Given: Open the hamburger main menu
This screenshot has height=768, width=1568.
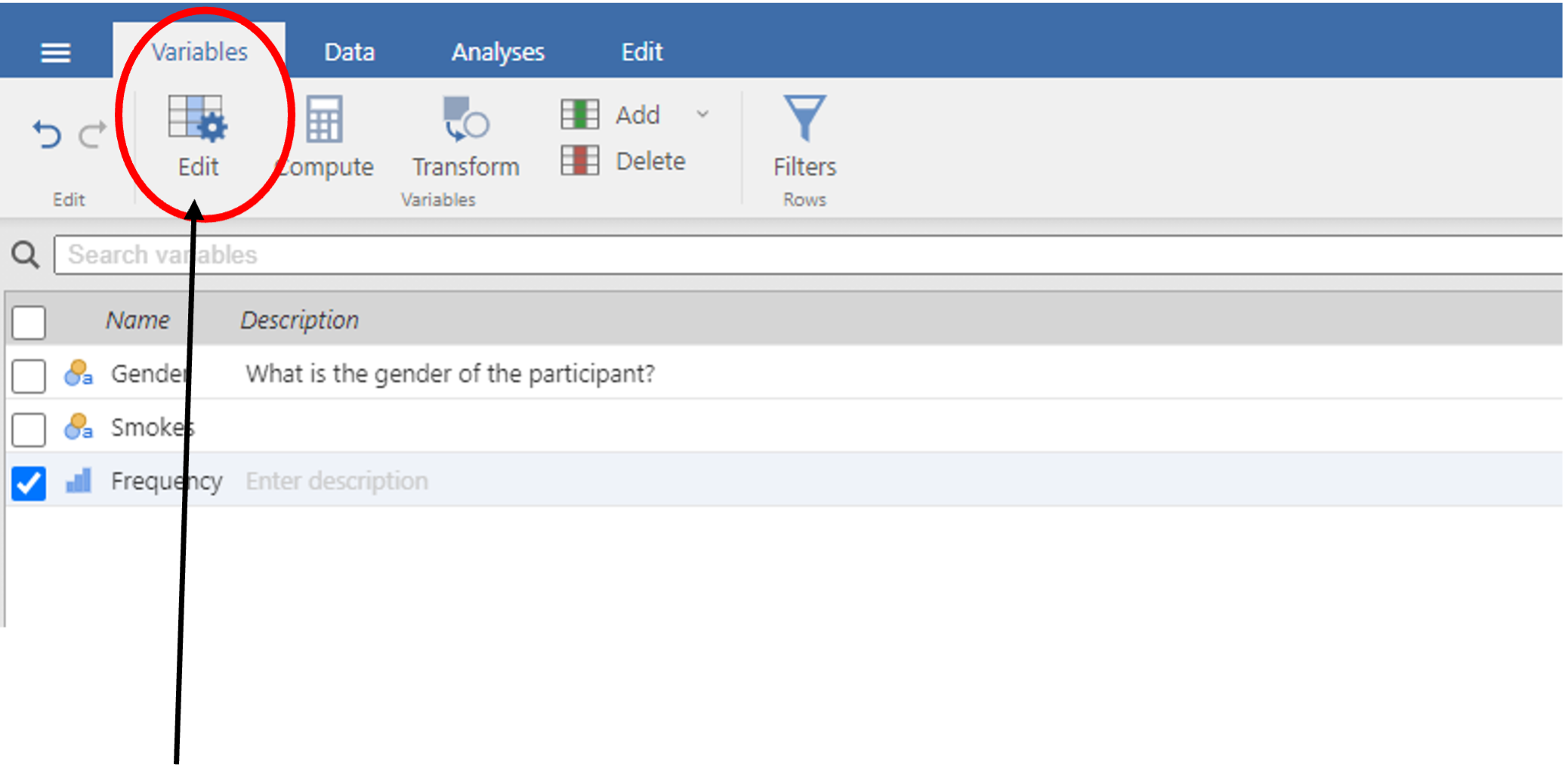Looking at the screenshot, I should pyautogui.click(x=55, y=52).
